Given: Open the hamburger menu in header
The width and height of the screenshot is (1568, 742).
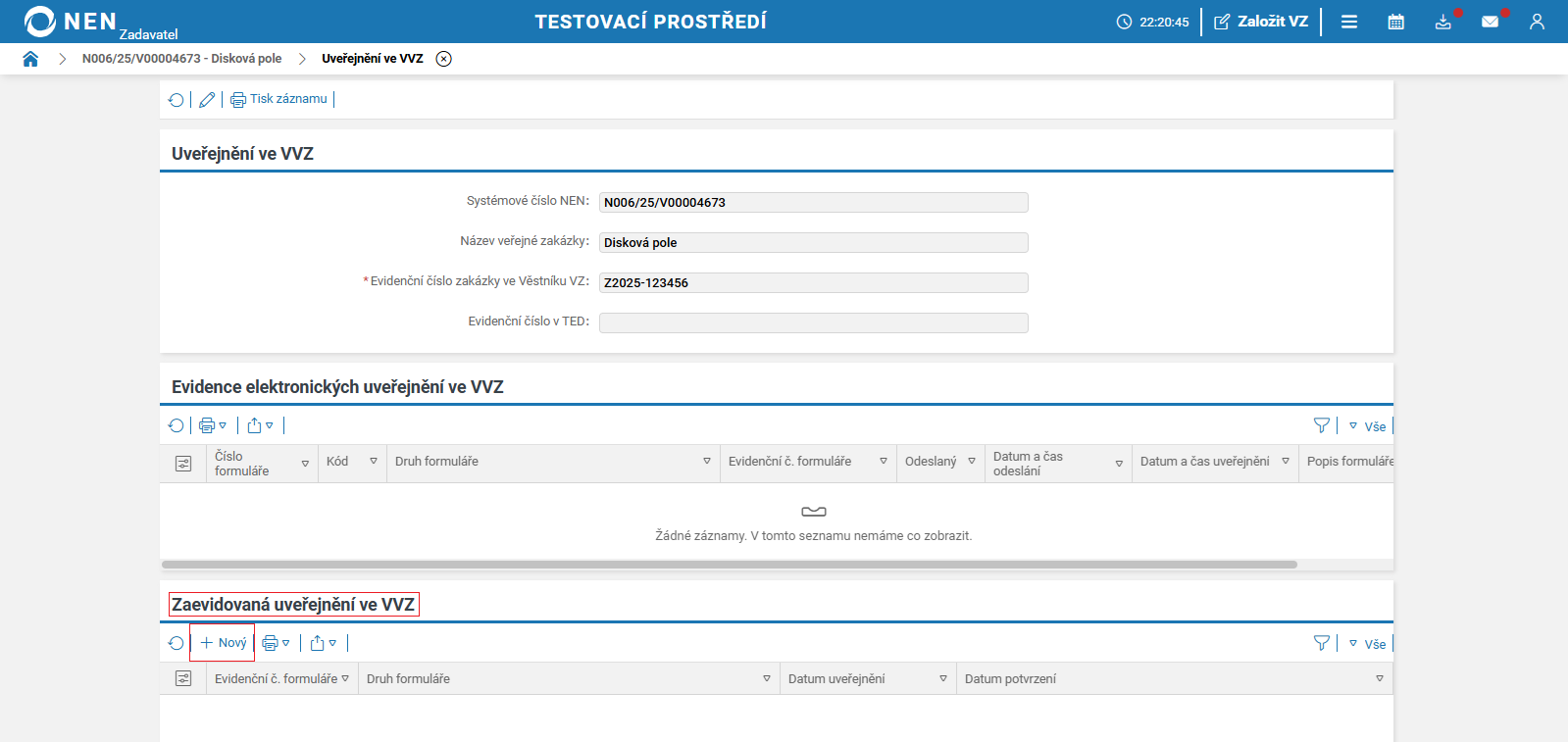Looking at the screenshot, I should tap(1349, 22).
